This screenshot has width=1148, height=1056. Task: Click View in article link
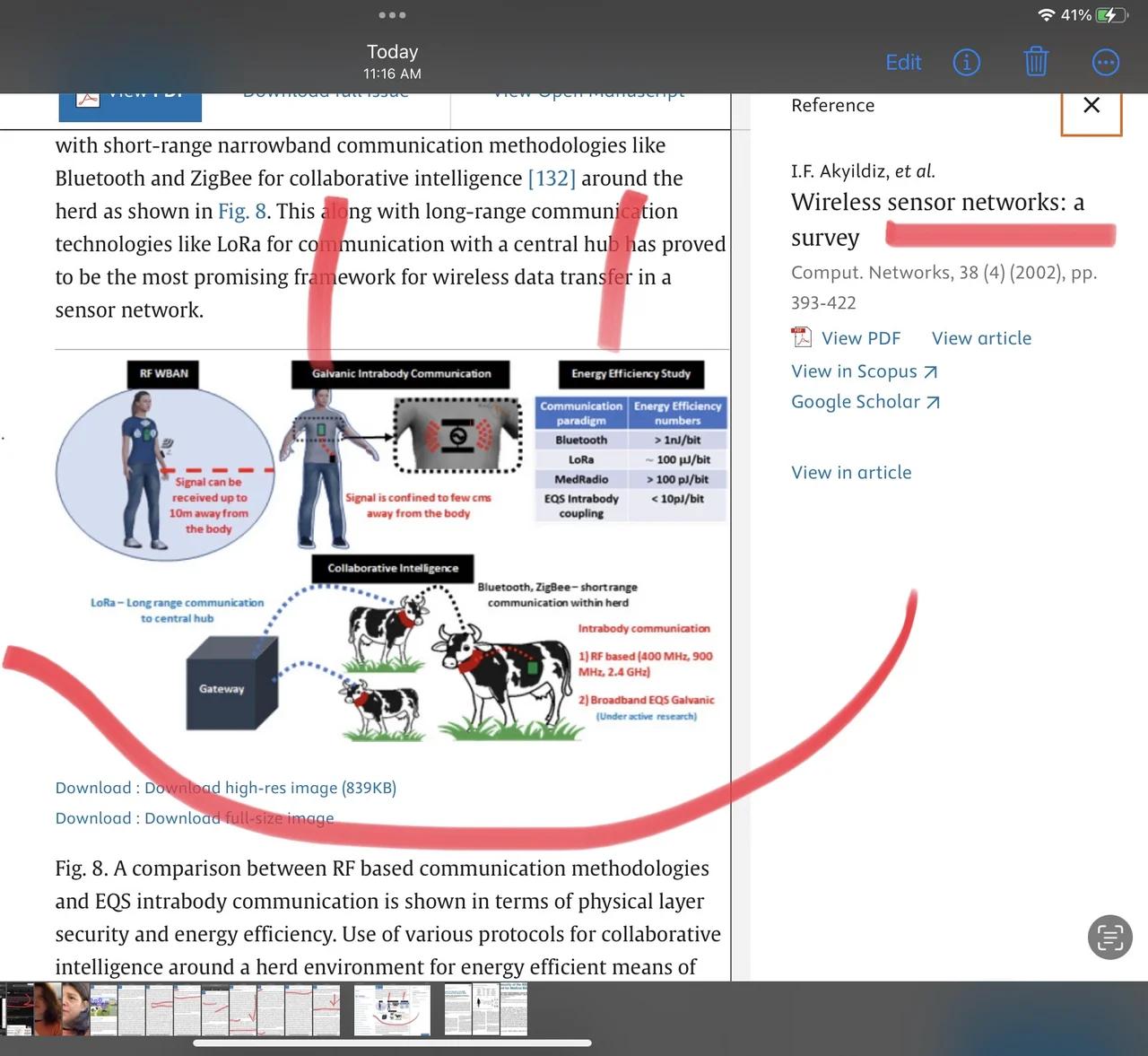(x=850, y=473)
